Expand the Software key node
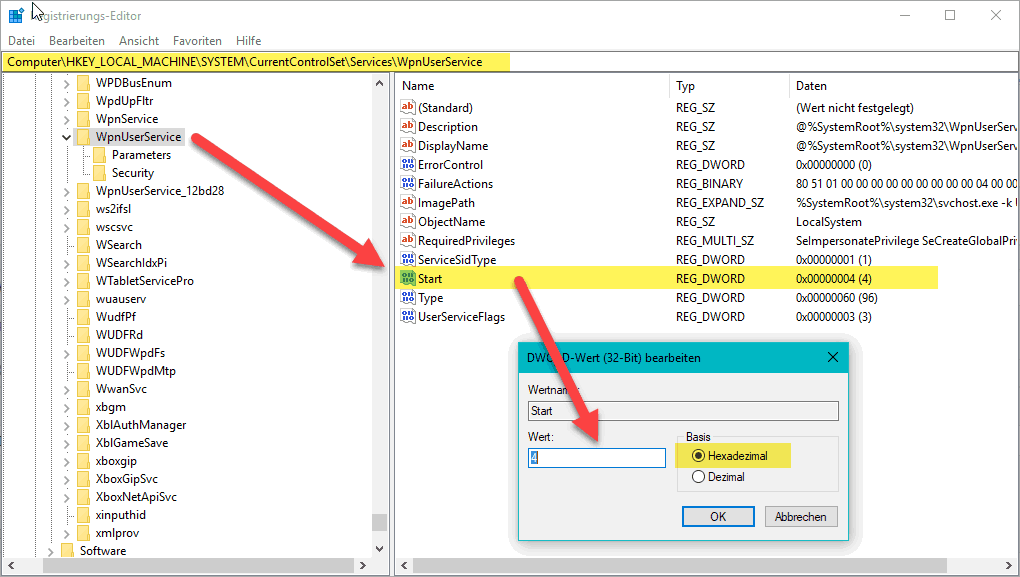 [50, 551]
